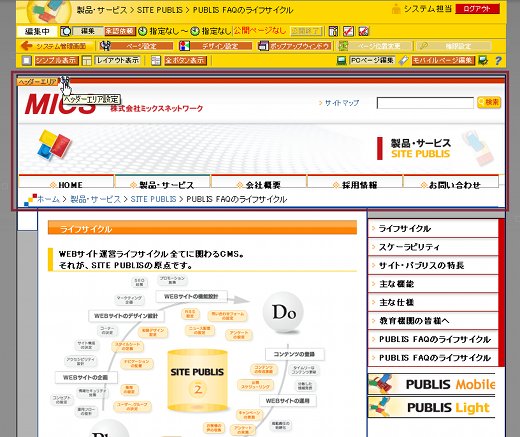This screenshot has height=437, width=520.
Task: Click the 編集 button
Action: [x=88, y=31]
